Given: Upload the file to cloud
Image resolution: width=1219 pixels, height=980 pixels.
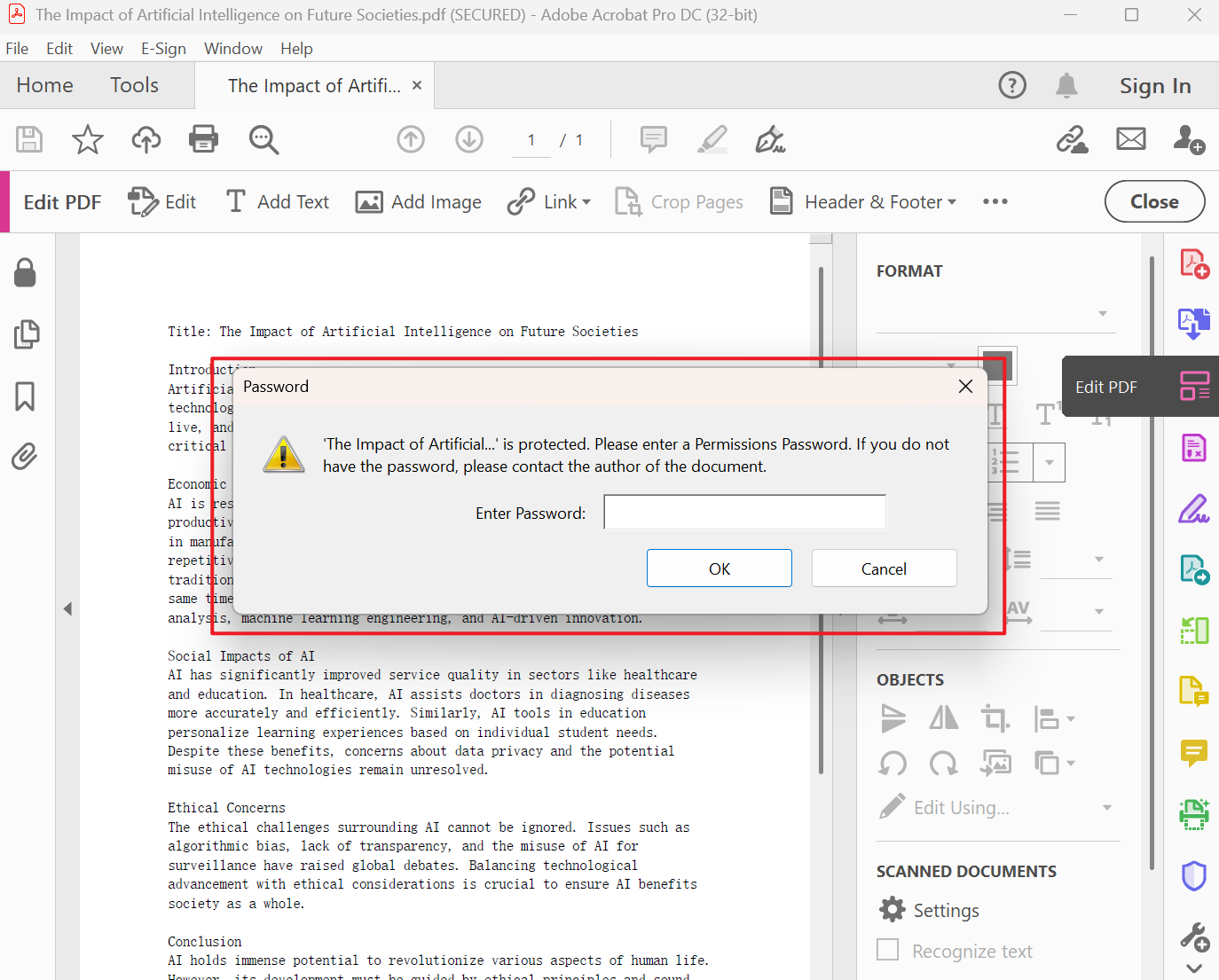Looking at the screenshot, I should pos(146,139).
